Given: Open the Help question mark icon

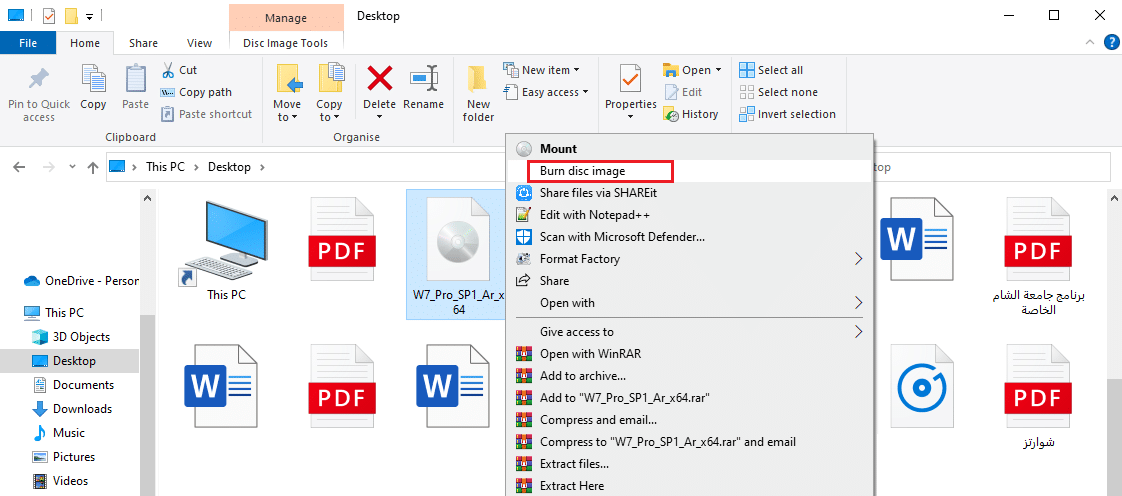Looking at the screenshot, I should tap(1110, 42).
